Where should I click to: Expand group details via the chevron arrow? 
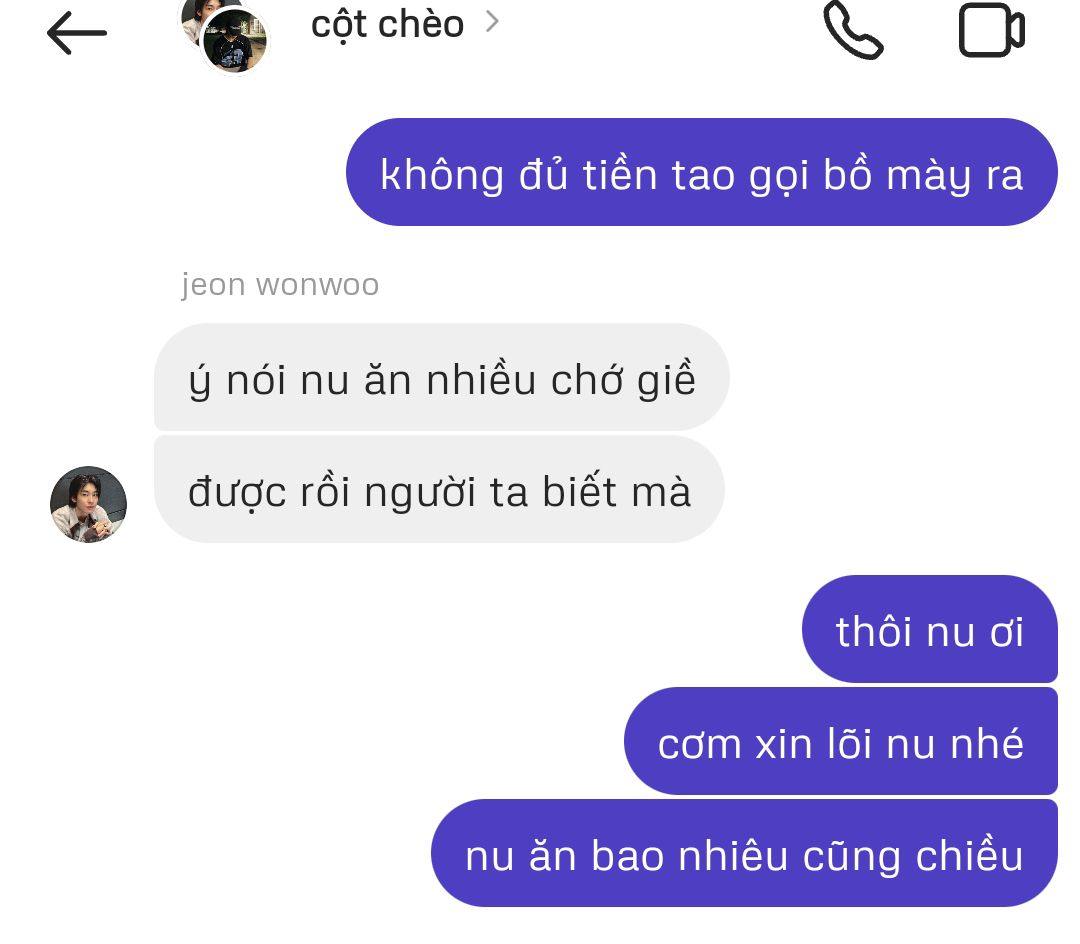tap(492, 22)
